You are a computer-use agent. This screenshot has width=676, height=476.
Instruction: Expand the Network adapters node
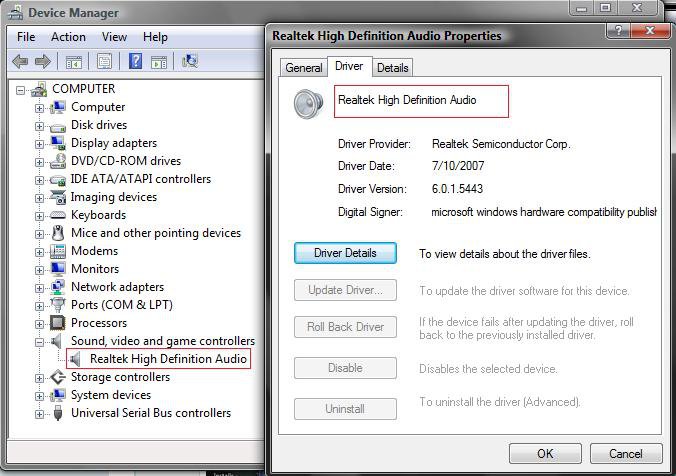tap(39, 288)
